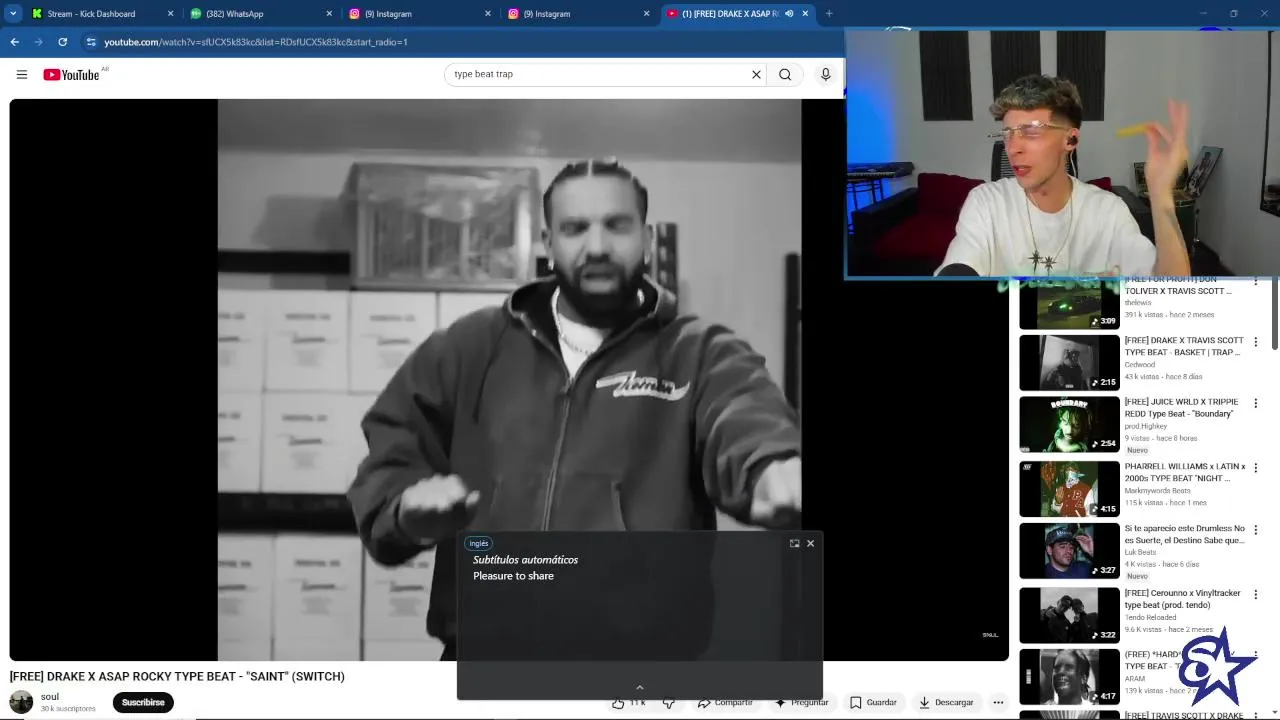Screen dimensions: 1280x720
Task: Open the soul channel avatar
Action: 21,702
